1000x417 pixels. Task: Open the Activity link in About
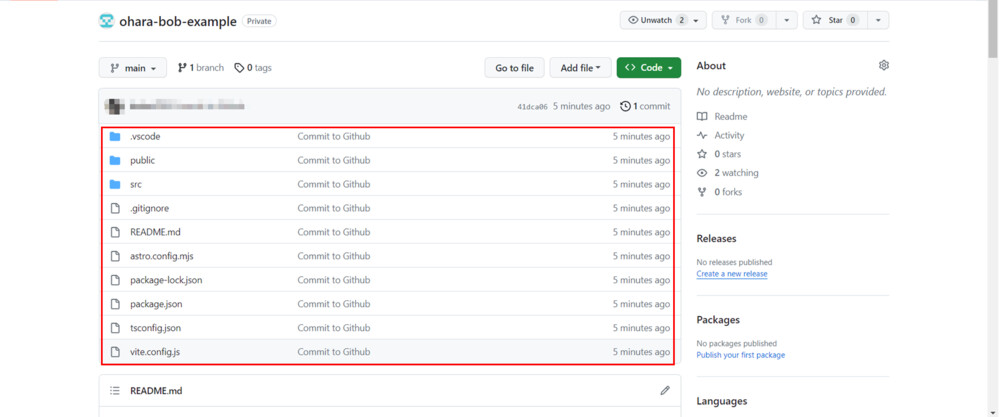[x=729, y=135]
